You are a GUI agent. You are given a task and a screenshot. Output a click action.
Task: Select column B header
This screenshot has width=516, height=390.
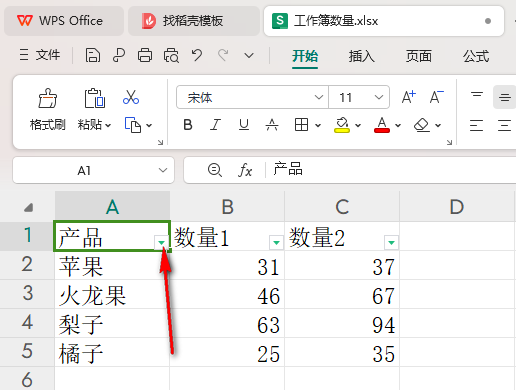click(x=227, y=207)
